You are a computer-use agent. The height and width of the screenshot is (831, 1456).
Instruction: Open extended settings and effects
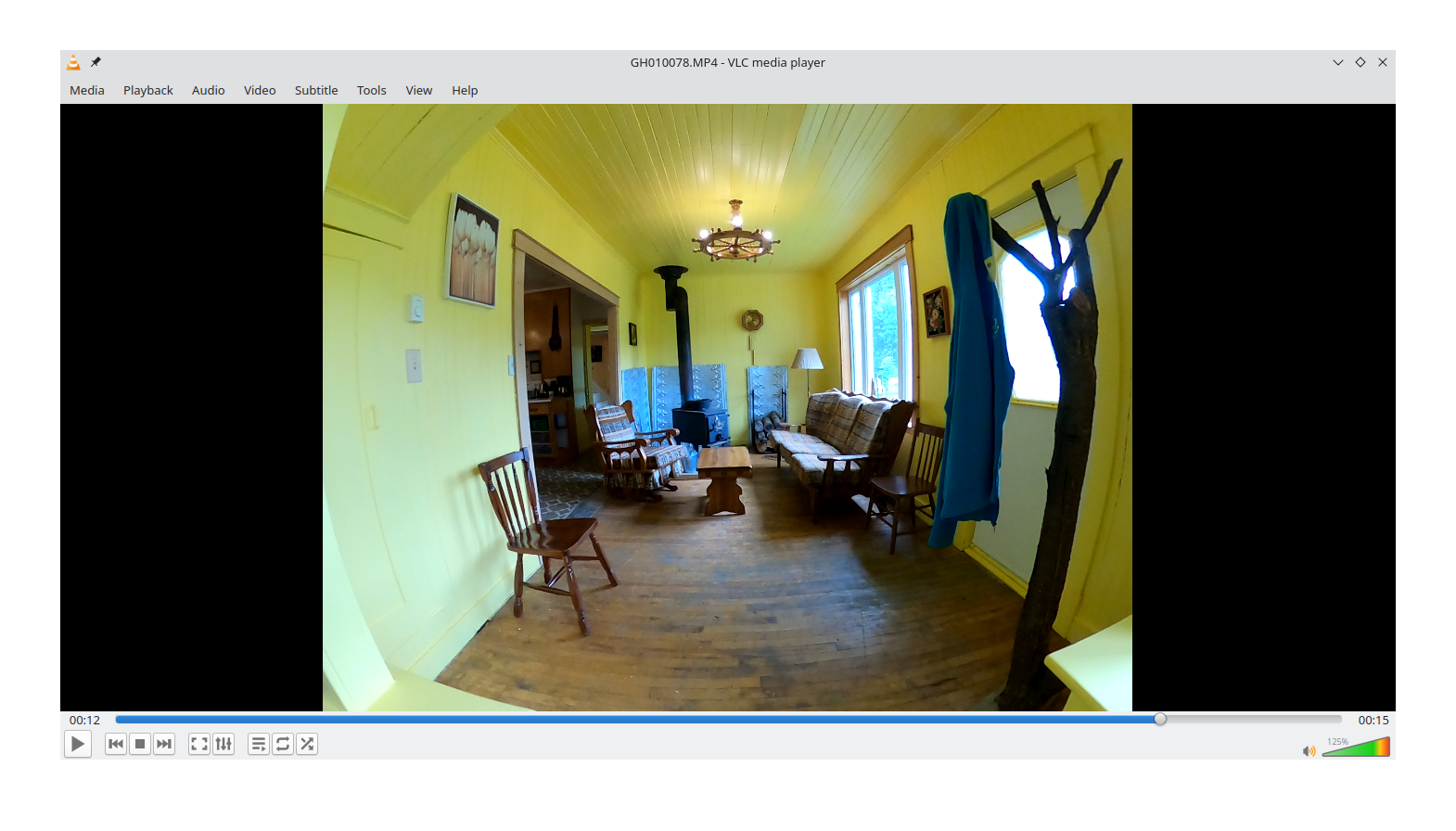coord(224,744)
